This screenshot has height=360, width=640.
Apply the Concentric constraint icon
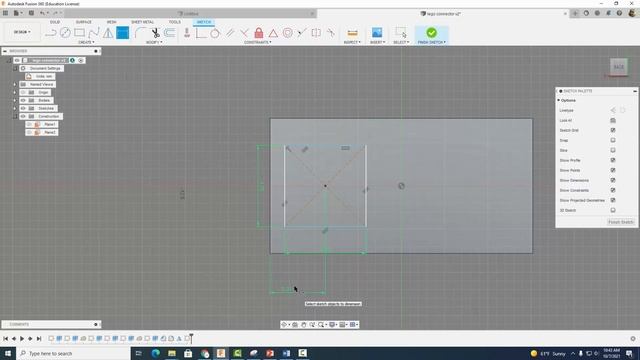coord(288,33)
